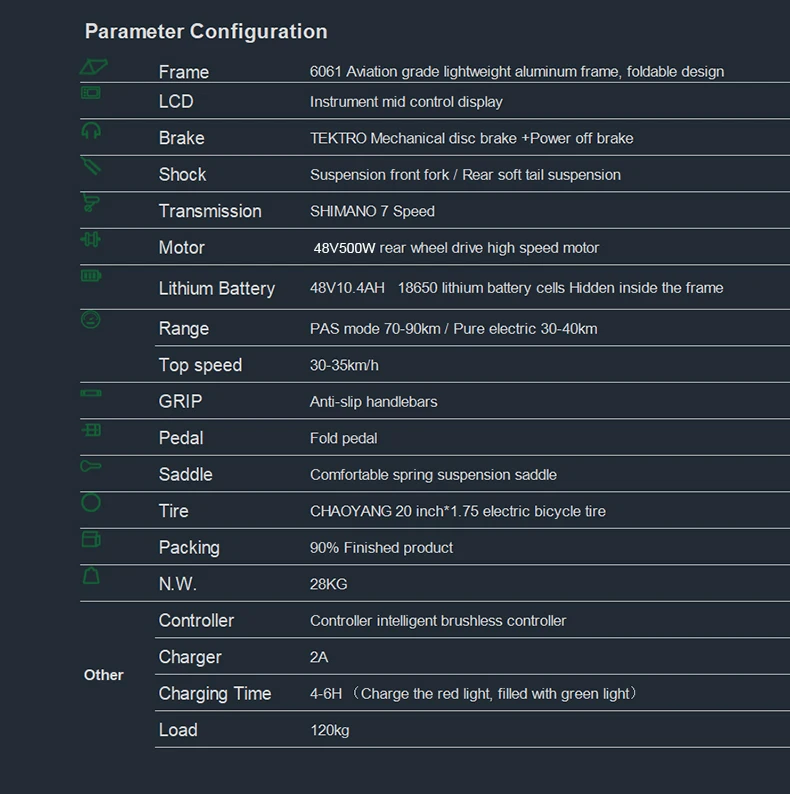Screen dimensions: 790x794
Task: Click the Parameter Configuration heading
Action: (206, 31)
